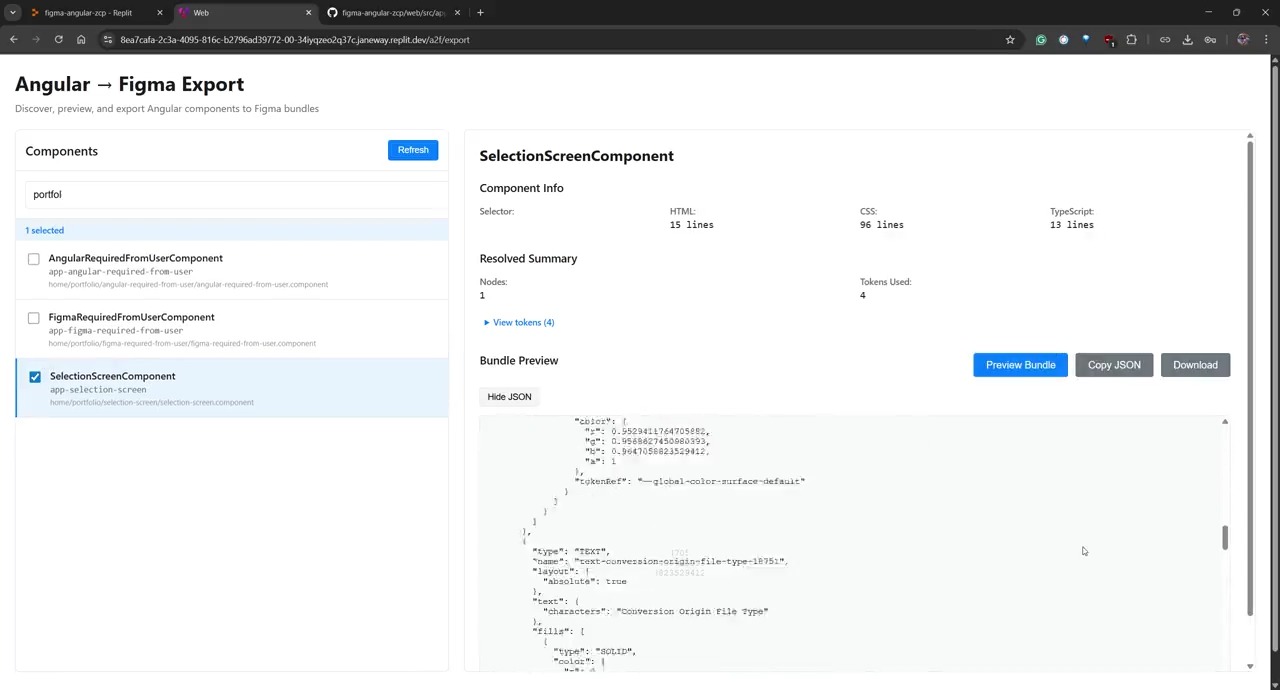This screenshot has width=1280, height=690.
Task: Close the GitHub figma-angular-zcp tab
Action: pos(457,13)
